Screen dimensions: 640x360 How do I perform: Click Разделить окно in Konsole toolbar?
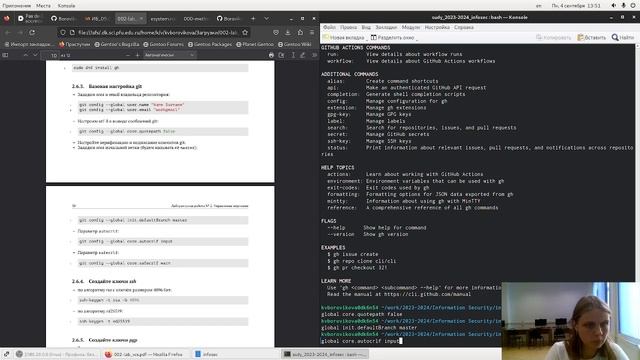pos(393,38)
